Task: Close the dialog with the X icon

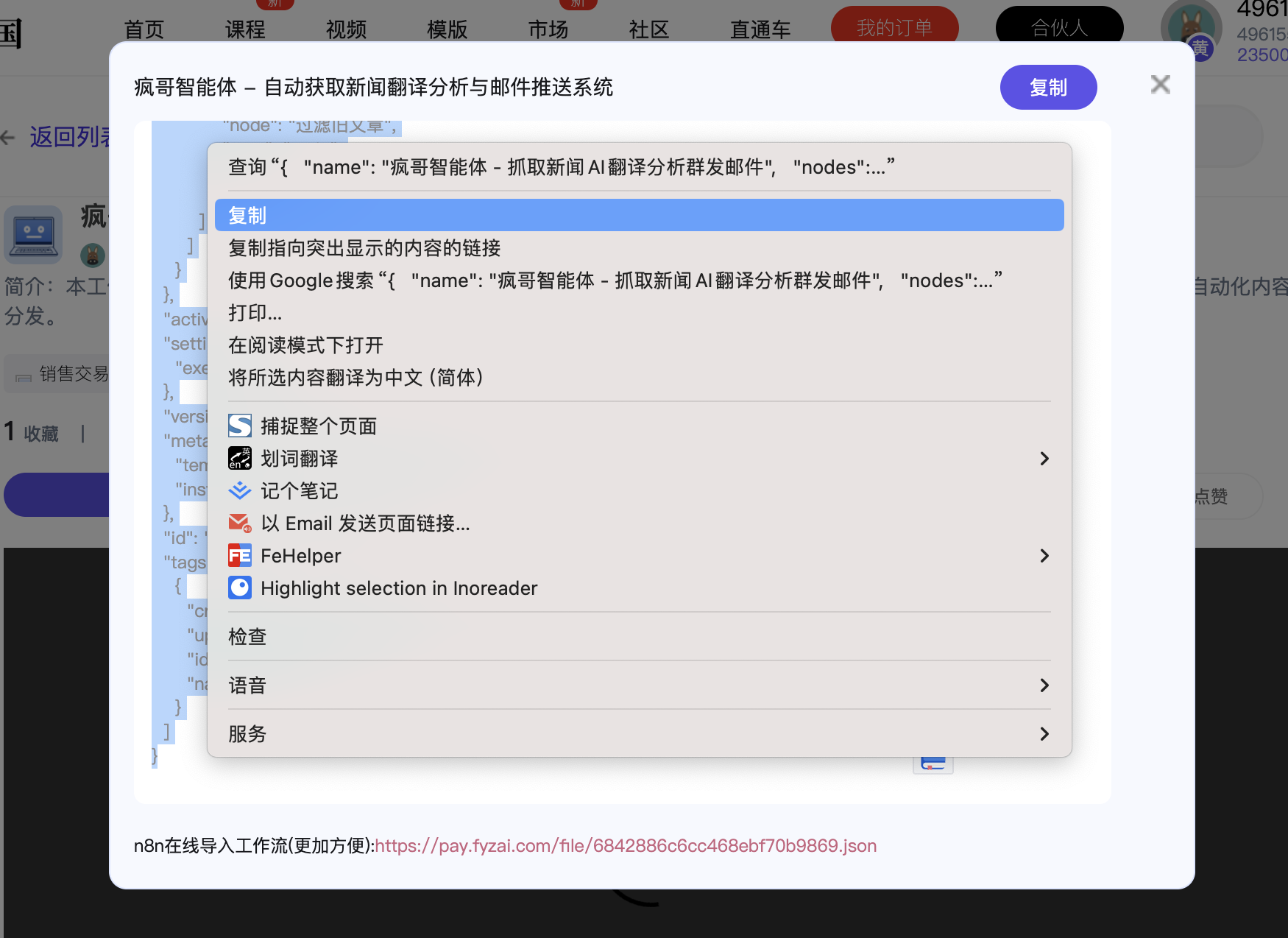Action: point(1161,85)
